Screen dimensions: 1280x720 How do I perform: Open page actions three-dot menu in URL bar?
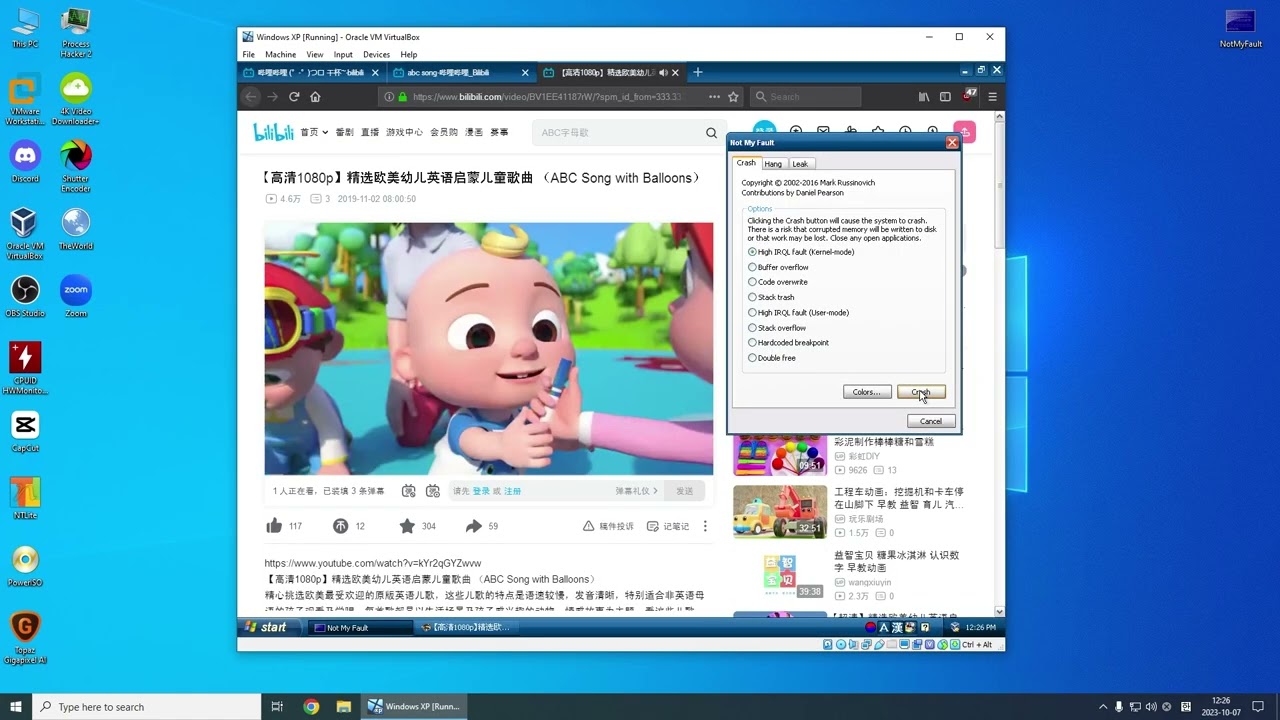pos(714,97)
